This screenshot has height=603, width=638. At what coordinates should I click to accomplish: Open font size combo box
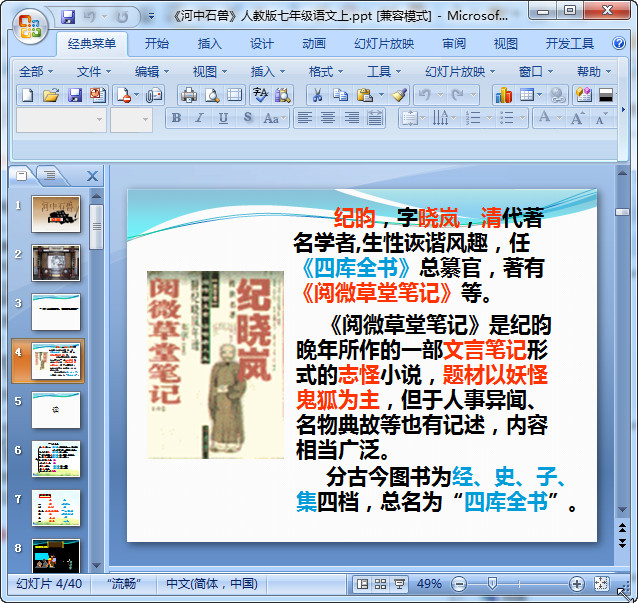coord(131,120)
